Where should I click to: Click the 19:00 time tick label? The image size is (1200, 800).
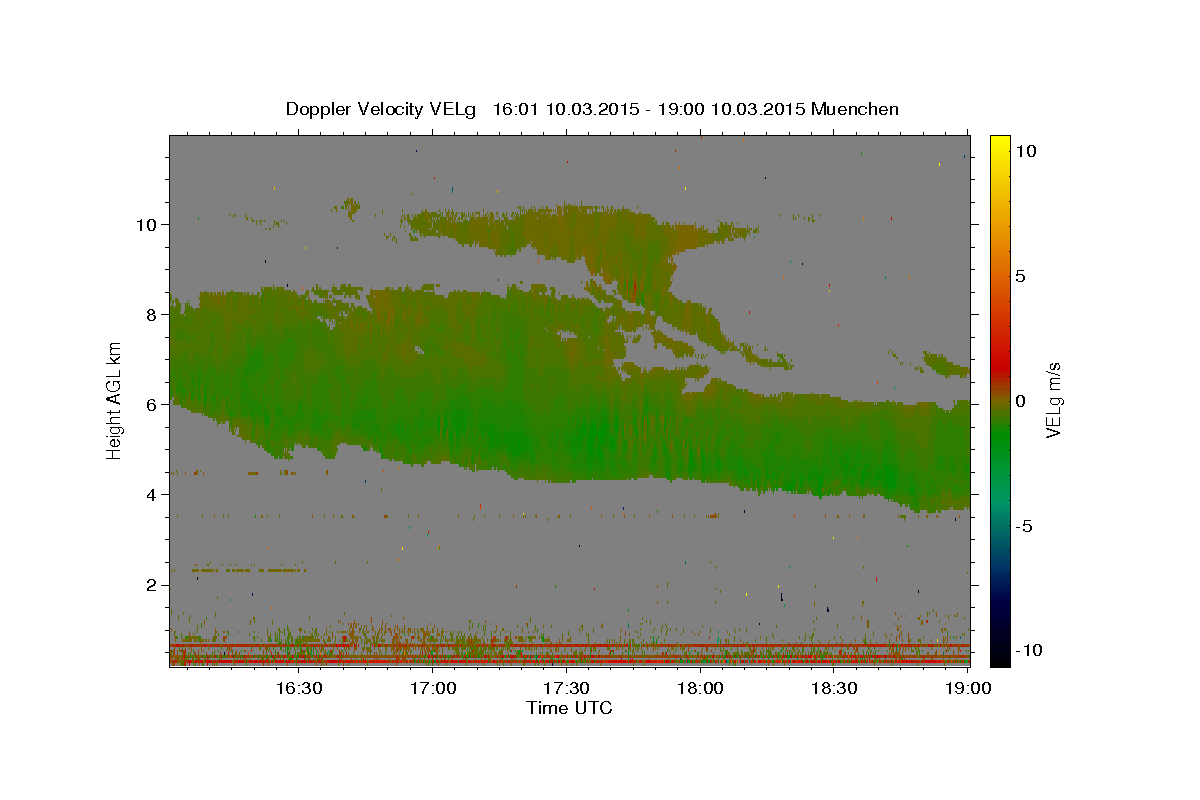969,689
